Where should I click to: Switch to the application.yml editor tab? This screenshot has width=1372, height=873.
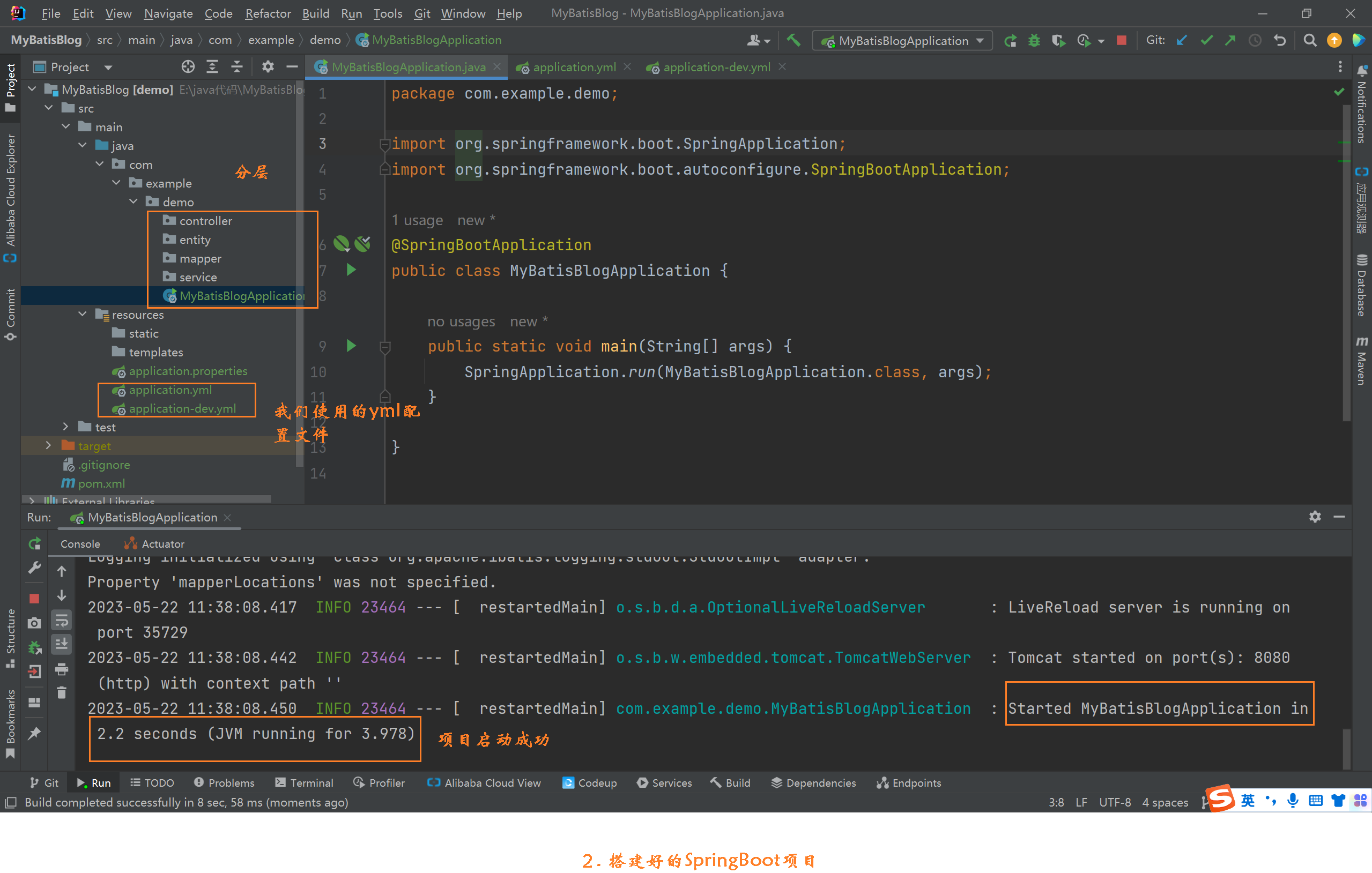click(x=574, y=67)
